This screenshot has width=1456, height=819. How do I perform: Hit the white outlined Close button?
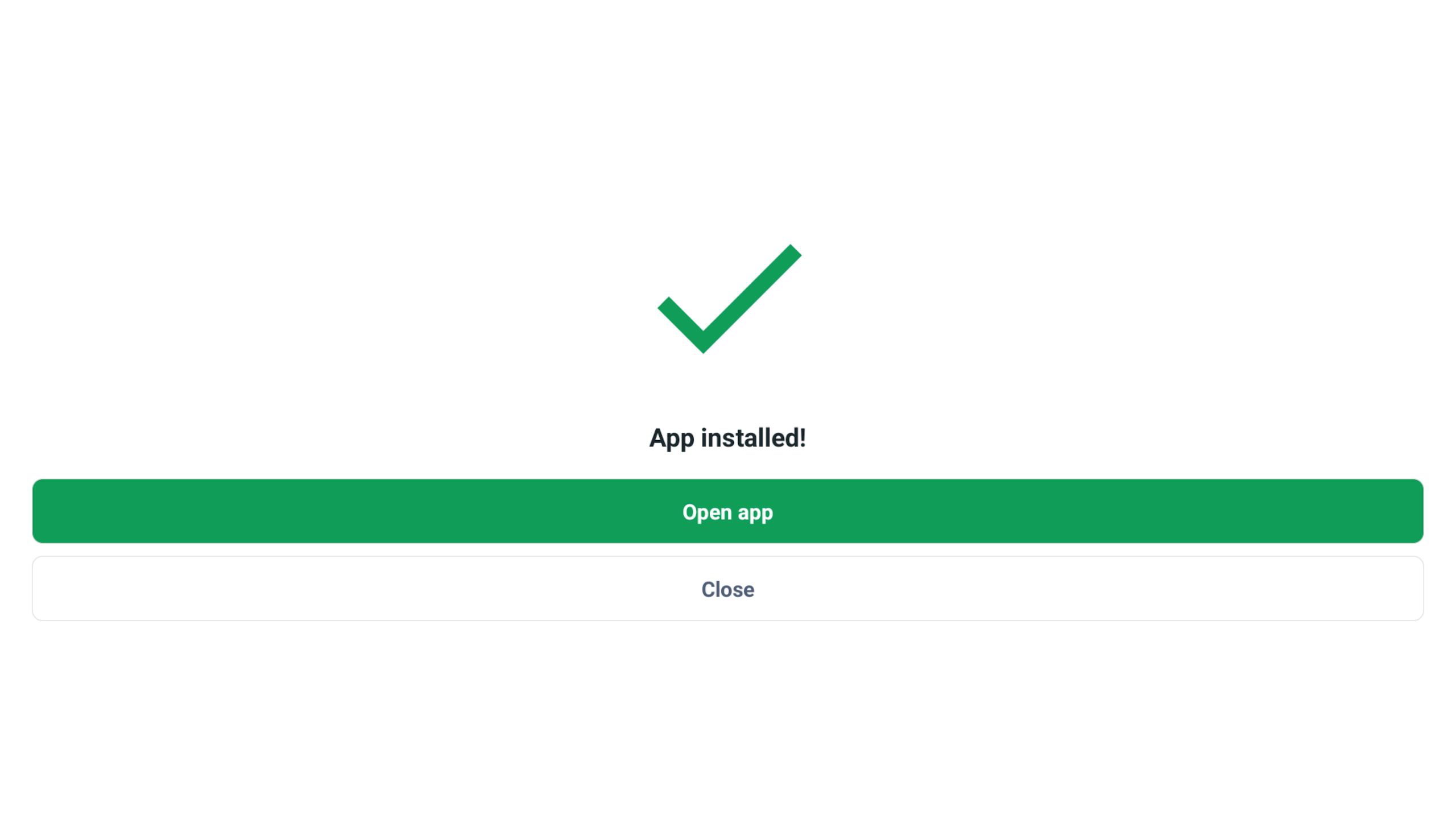tap(727, 589)
